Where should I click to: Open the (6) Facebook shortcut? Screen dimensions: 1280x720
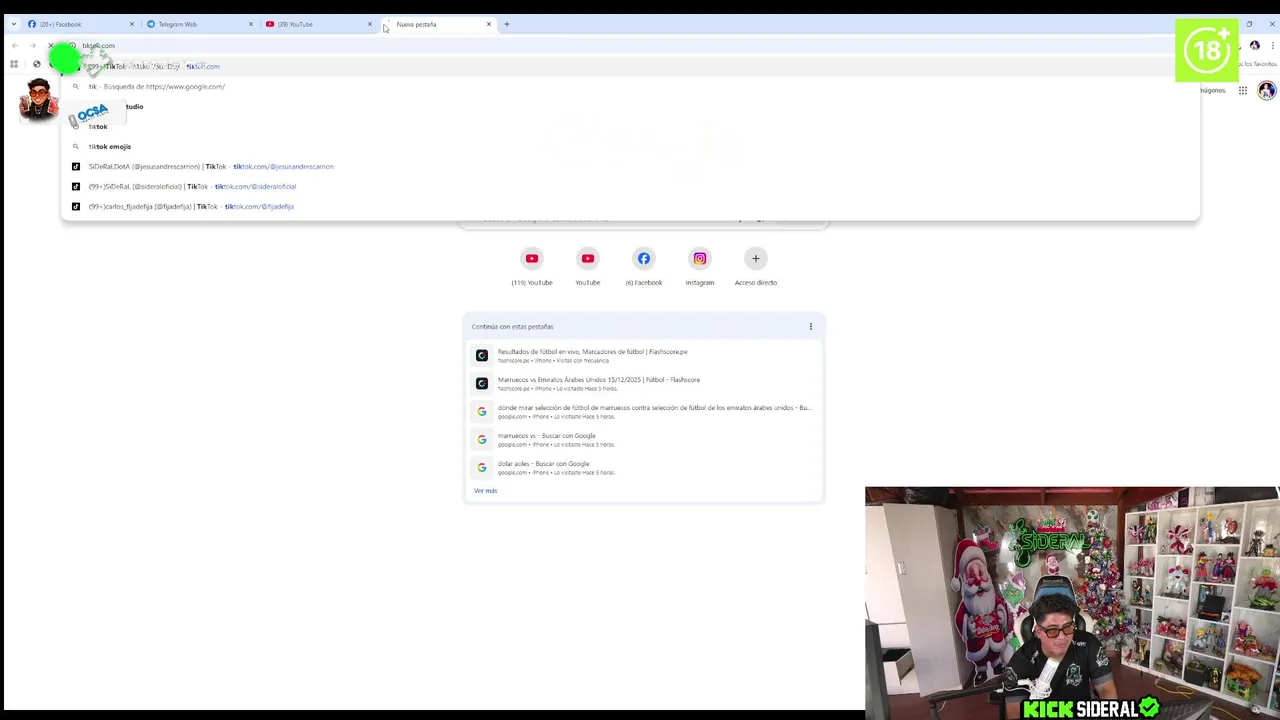pyautogui.click(x=644, y=267)
